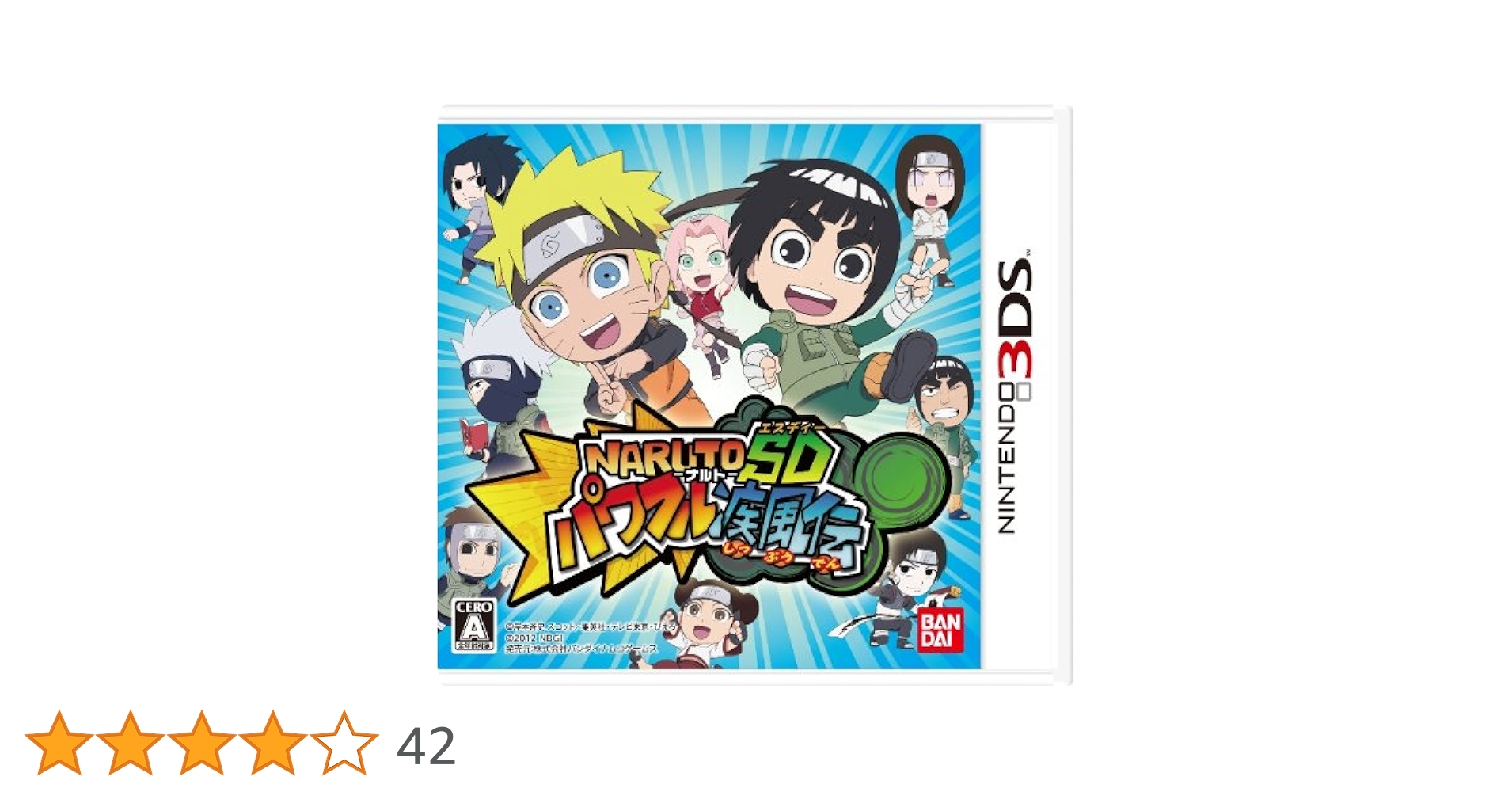This screenshot has width=1512, height=792.
Task: Click the NARUTO SD title logo
Action: pos(703,459)
